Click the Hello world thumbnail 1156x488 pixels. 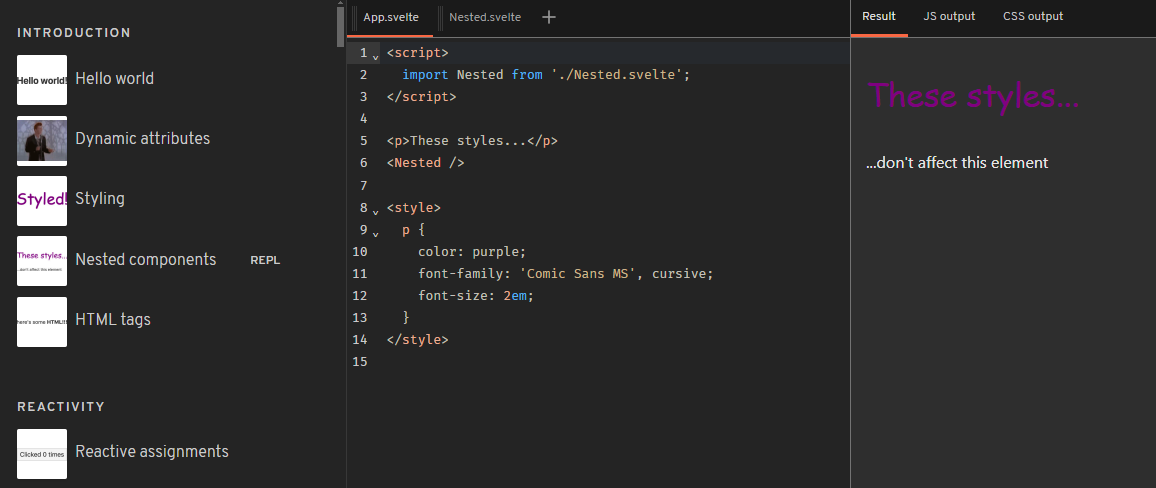click(x=42, y=80)
